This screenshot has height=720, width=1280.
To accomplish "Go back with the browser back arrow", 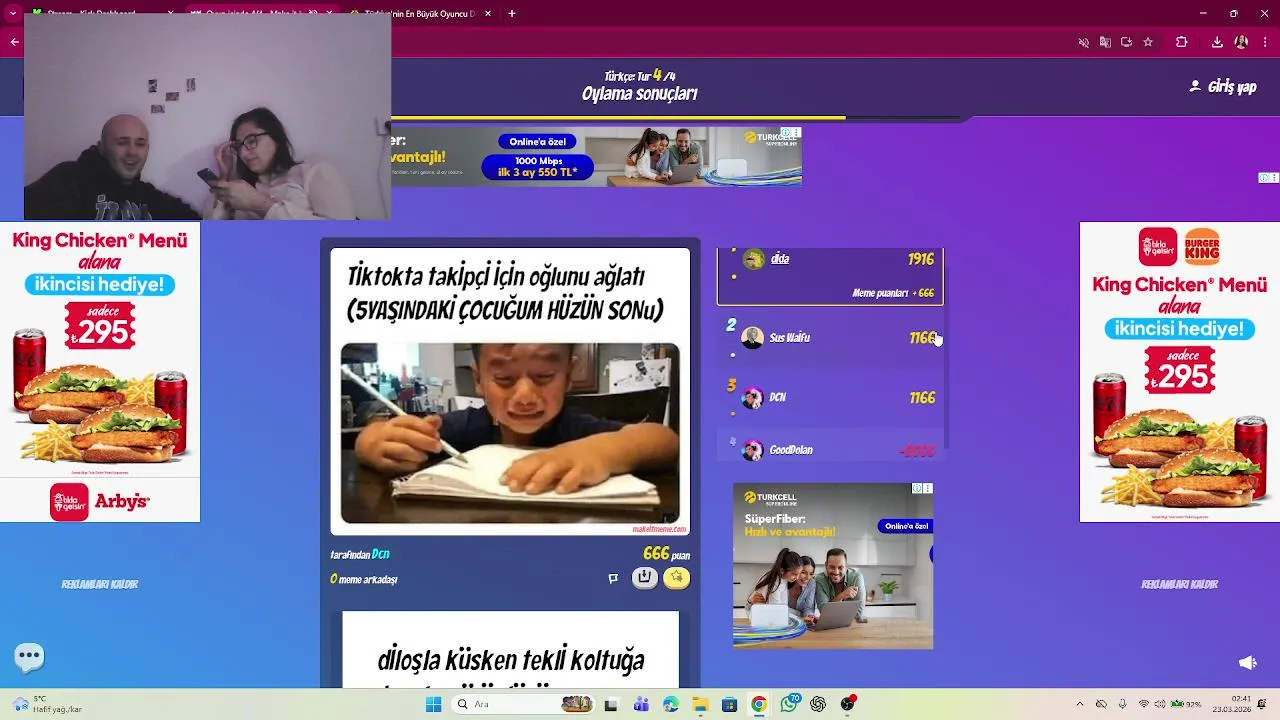I will click(x=14, y=42).
